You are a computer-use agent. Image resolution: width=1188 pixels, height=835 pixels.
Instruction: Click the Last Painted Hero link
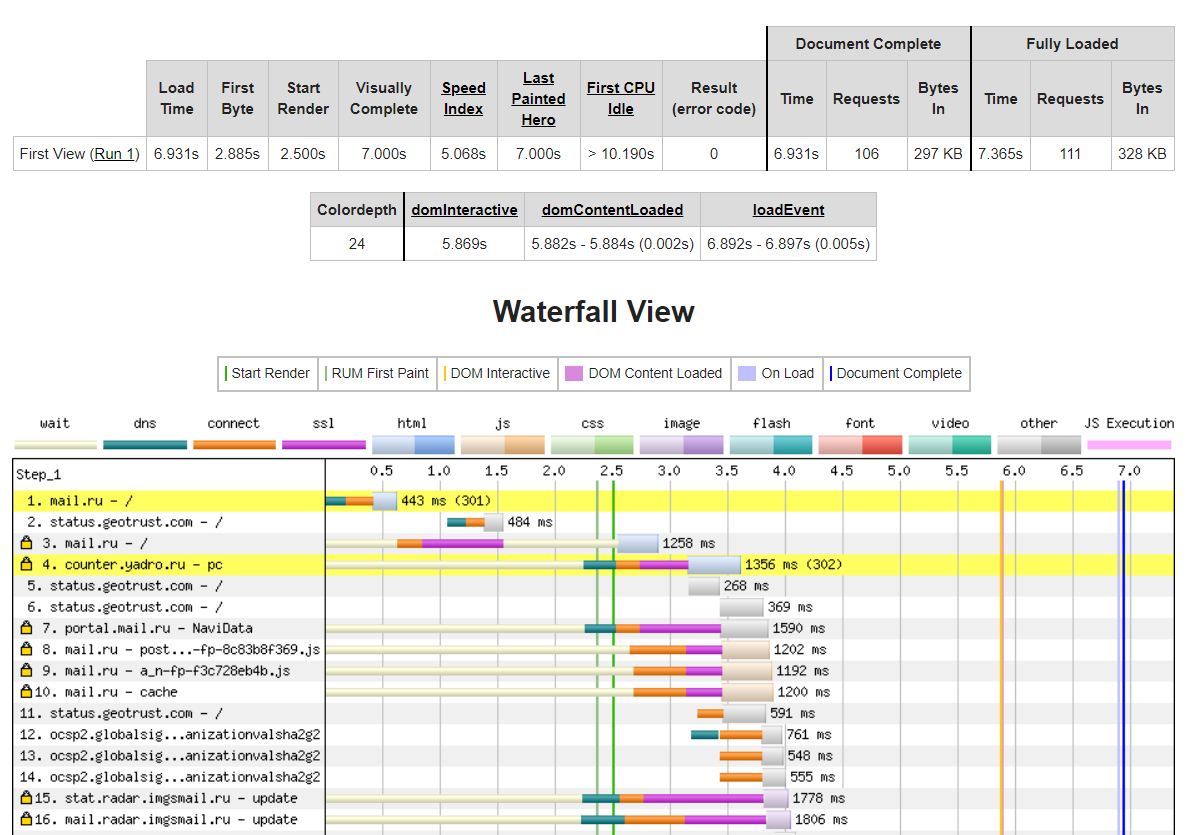pyautogui.click(x=538, y=98)
